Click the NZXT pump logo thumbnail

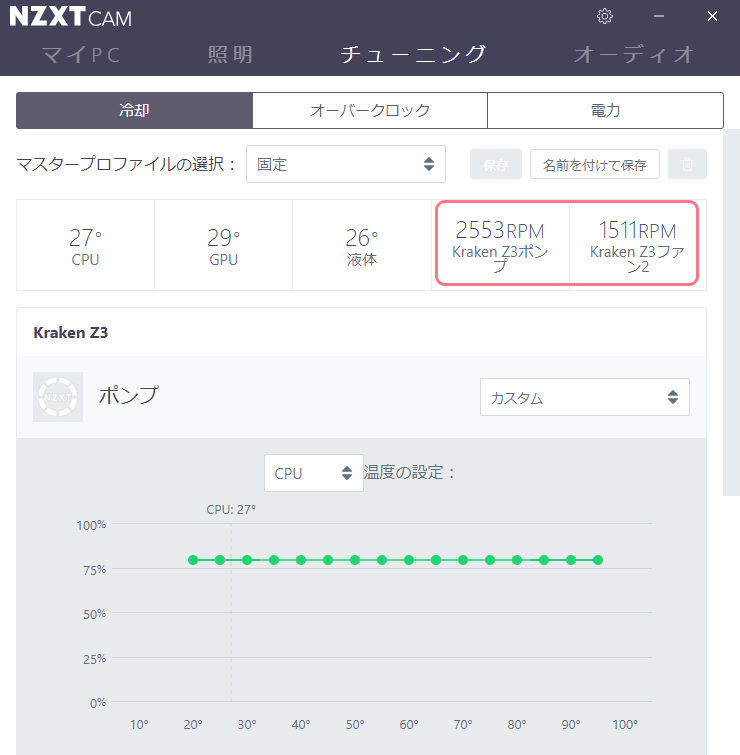[x=58, y=397]
